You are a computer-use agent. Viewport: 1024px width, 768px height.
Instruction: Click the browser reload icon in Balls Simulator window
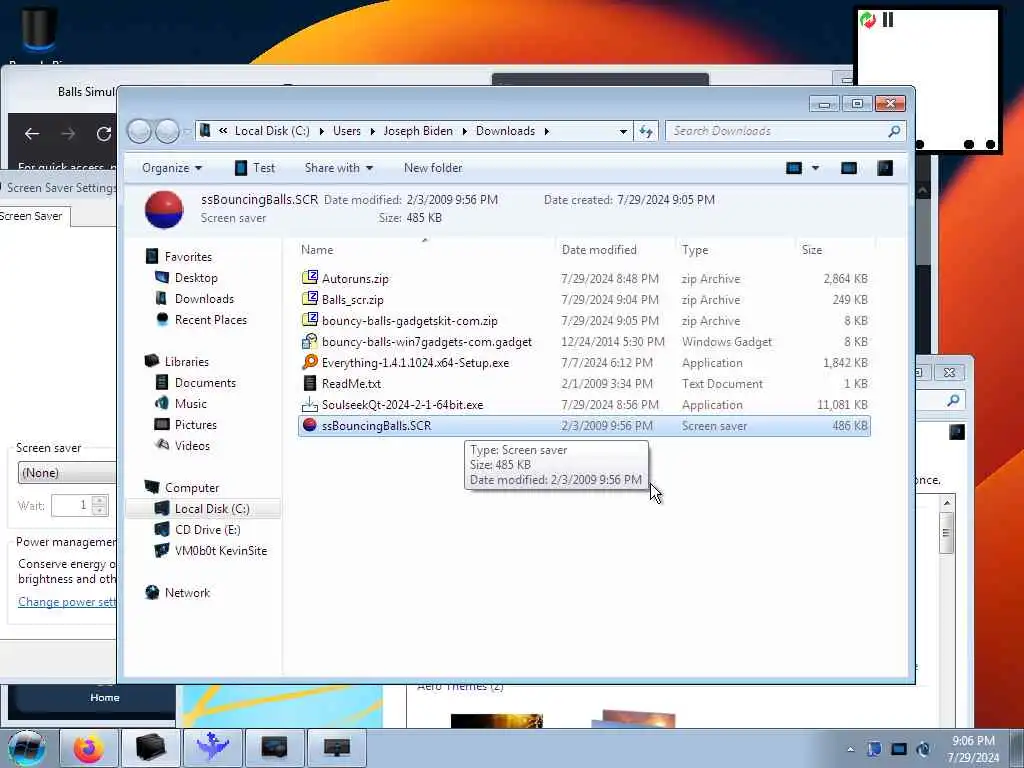pyautogui.click(x=104, y=135)
